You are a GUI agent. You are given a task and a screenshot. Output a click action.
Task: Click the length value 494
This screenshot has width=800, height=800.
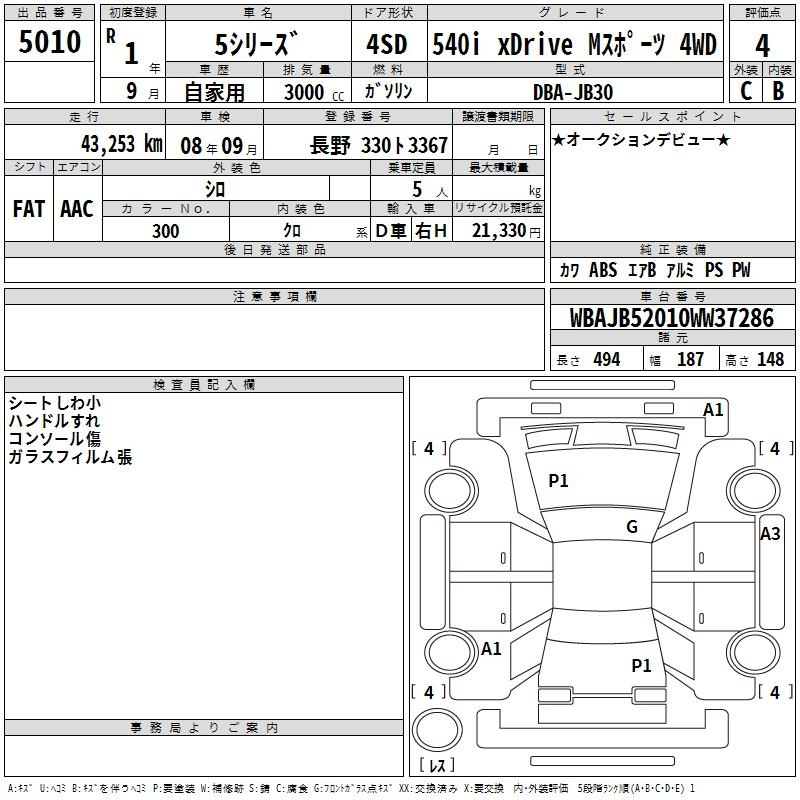point(607,359)
